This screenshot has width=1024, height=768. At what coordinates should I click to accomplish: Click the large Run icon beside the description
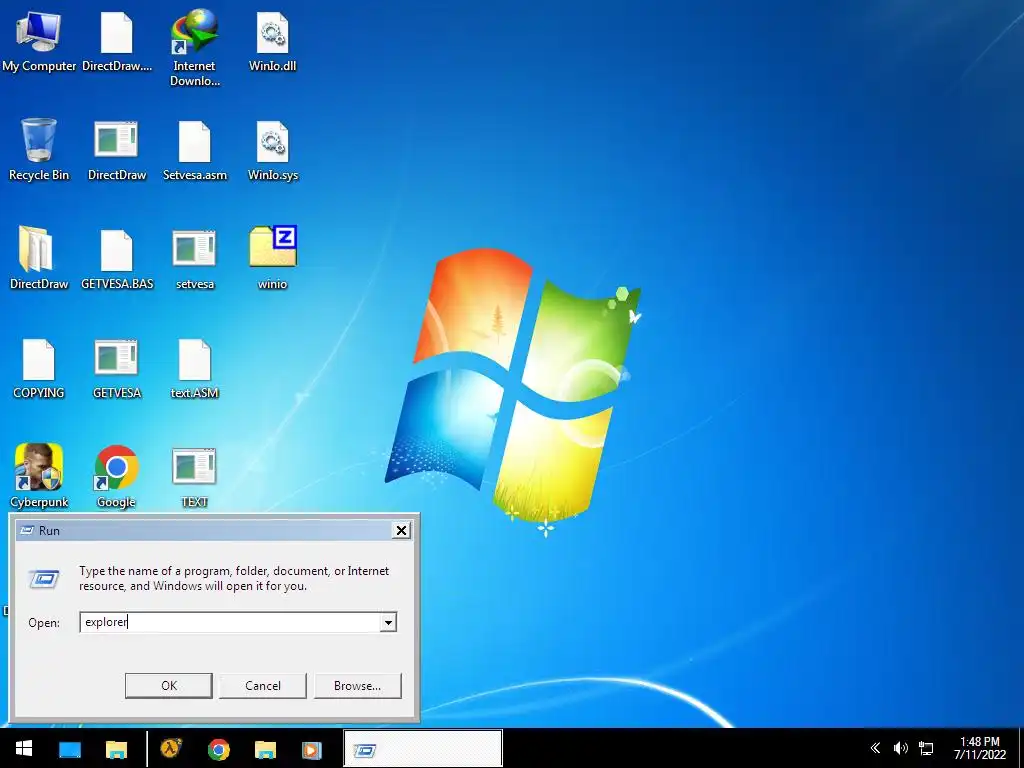tap(44, 578)
